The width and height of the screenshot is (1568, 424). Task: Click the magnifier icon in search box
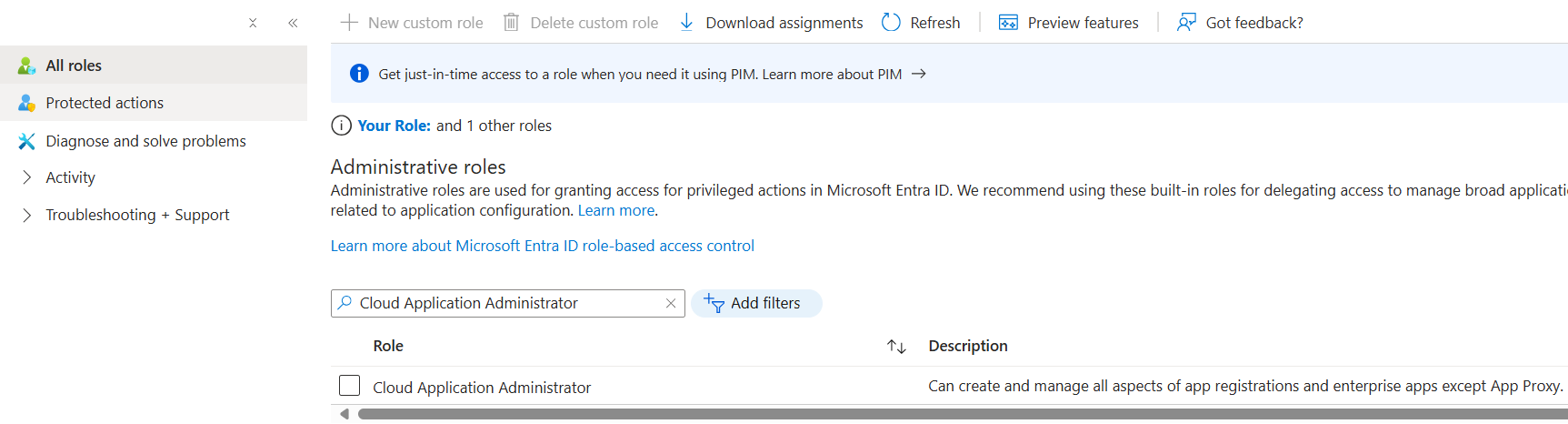345,302
